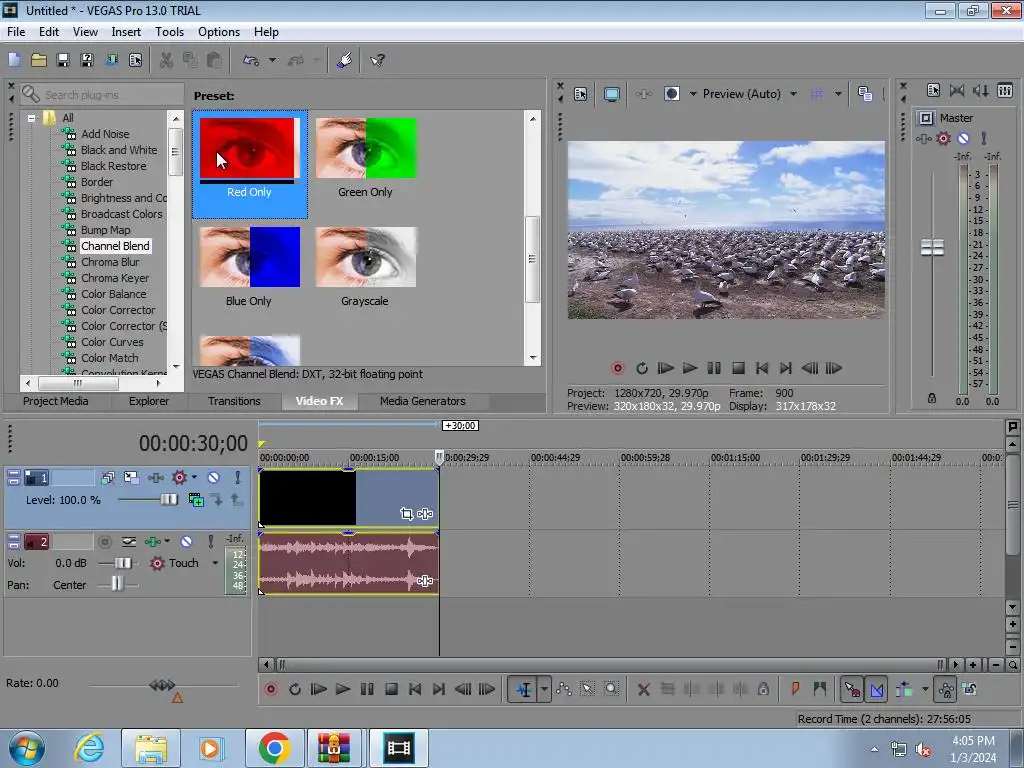This screenshot has width=1024, height=768.
Task: Click the Delete X icon in timeline toolbar
Action: pyautogui.click(x=644, y=689)
